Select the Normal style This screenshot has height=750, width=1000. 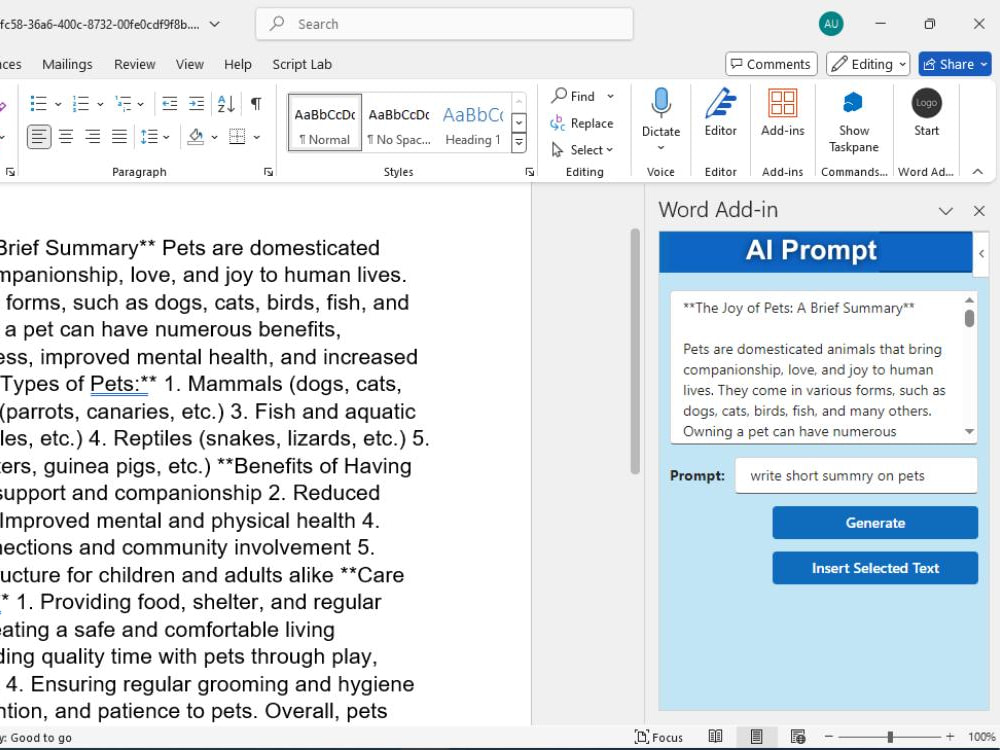[325, 123]
